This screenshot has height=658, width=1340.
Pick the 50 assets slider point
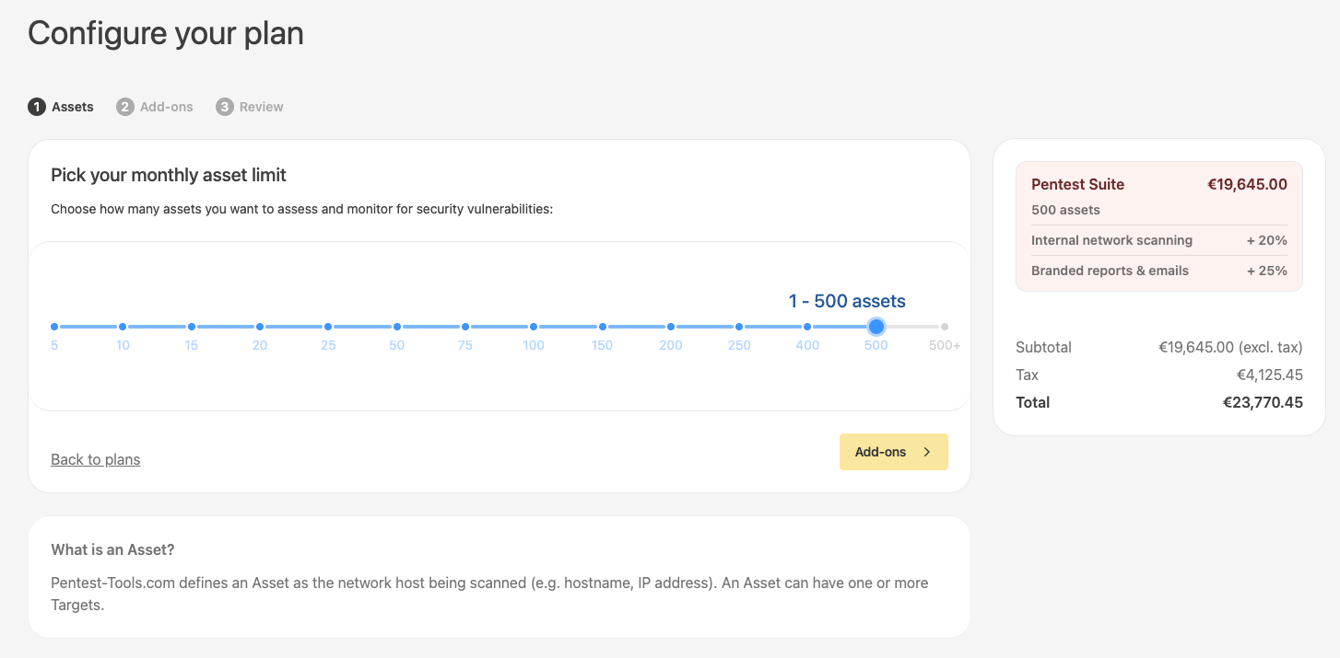point(397,327)
